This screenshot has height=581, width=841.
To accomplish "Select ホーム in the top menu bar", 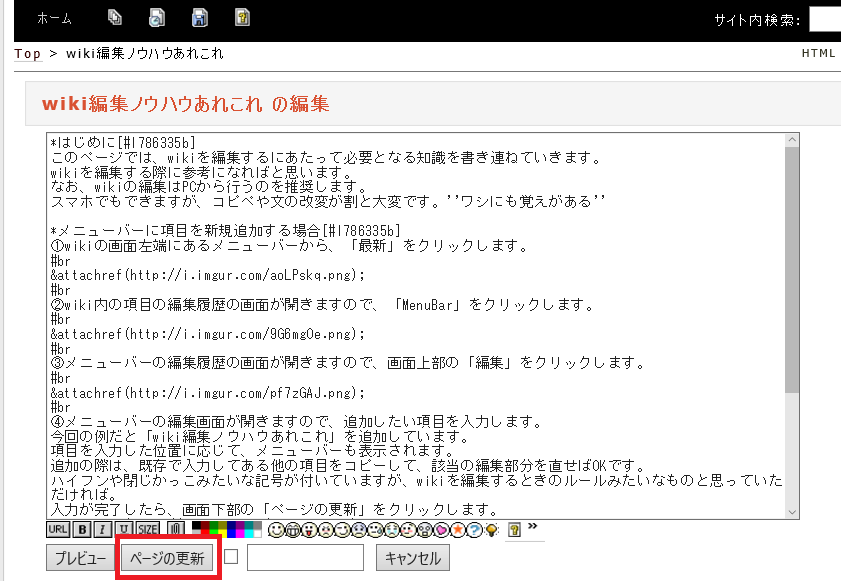I will point(52,17).
